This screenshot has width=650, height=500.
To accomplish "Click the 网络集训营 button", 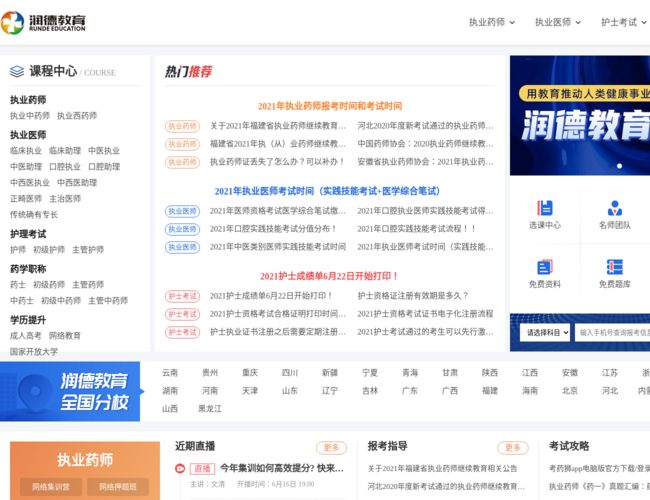I will tap(51, 487).
